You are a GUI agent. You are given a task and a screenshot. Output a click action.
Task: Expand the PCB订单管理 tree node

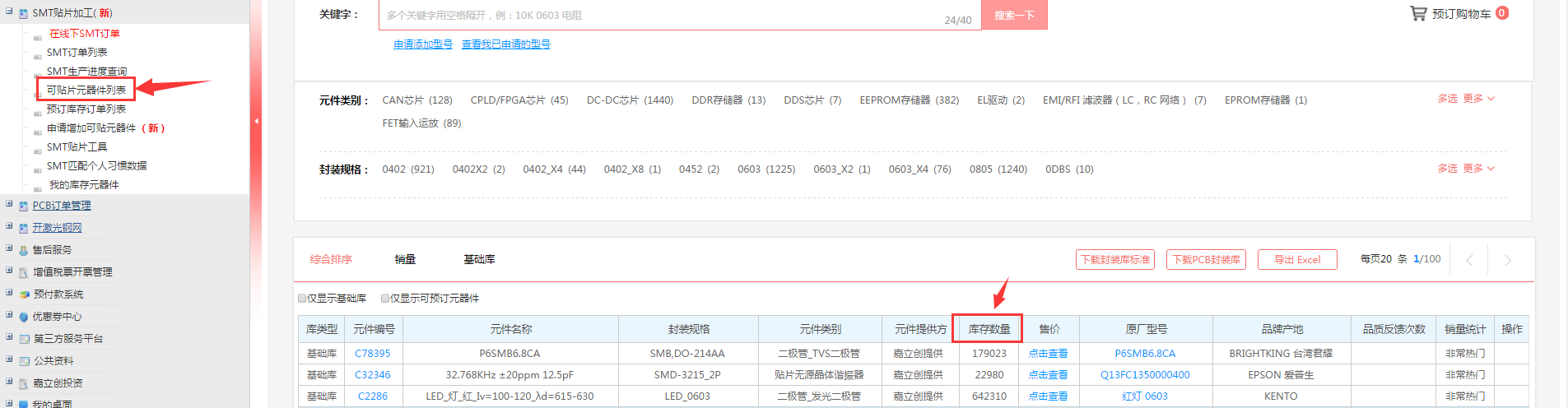coord(9,205)
